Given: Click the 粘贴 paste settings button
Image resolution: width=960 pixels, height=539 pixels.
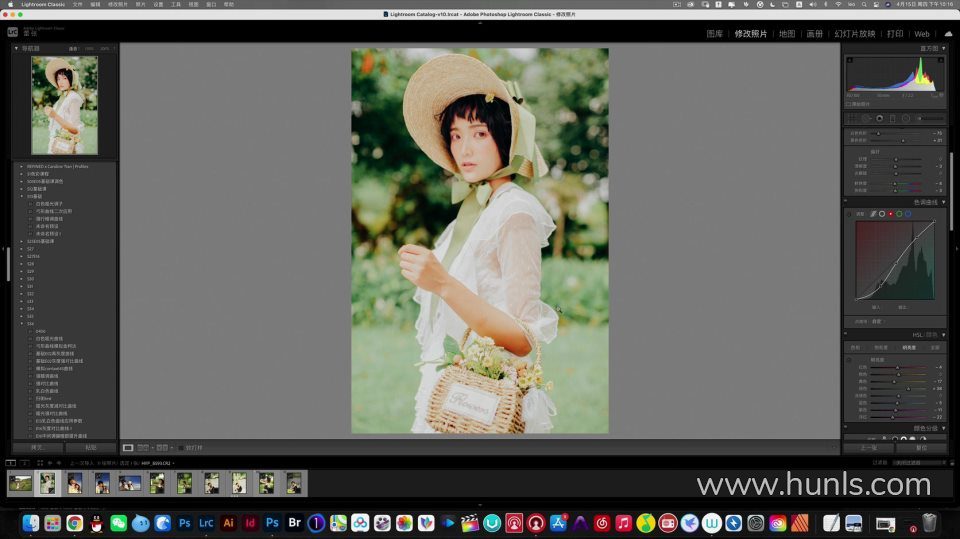Looking at the screenshot, I should [91, 448].
